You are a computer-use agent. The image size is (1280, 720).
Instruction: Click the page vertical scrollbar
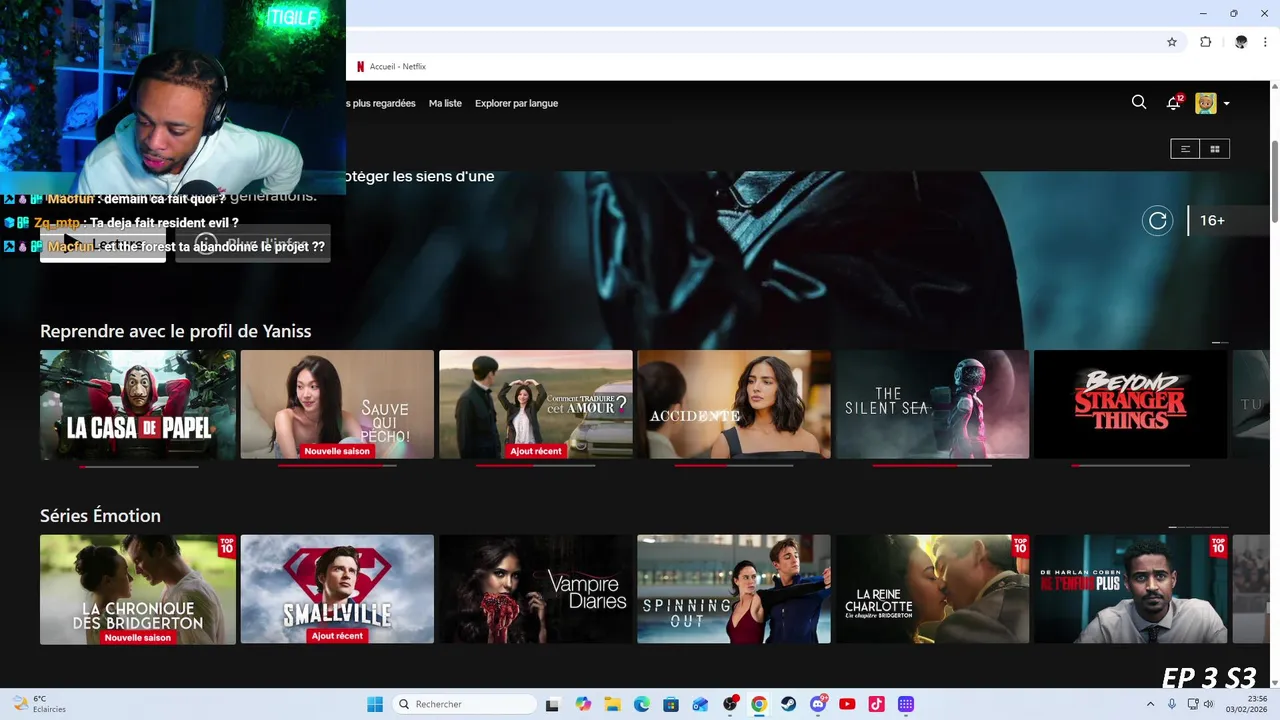[1274, 180]
